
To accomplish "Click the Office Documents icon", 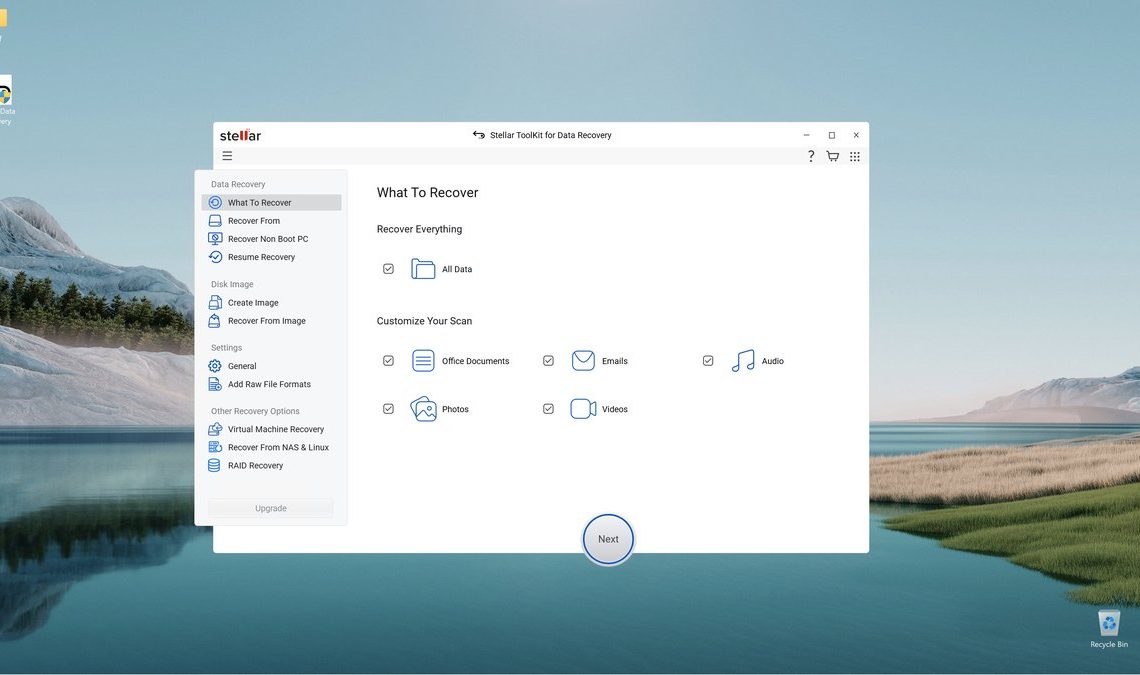I will coord(423,361).
